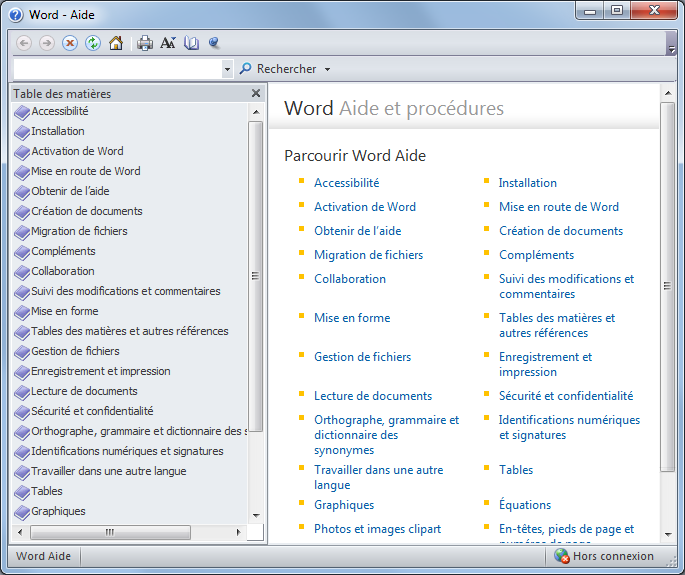
Task: Expand Activation de Word book in contents
Action: (x=22, y=152)
